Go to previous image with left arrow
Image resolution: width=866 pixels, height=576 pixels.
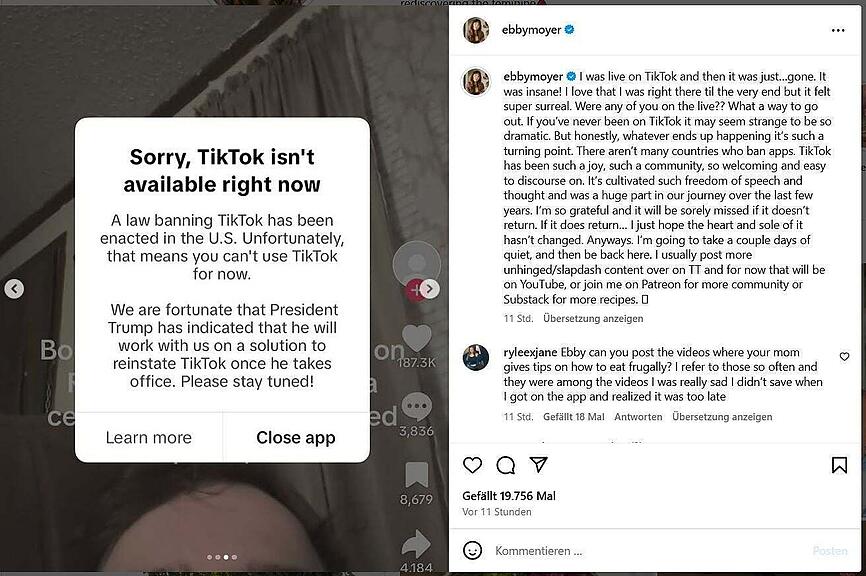click(x=14, y=288)
